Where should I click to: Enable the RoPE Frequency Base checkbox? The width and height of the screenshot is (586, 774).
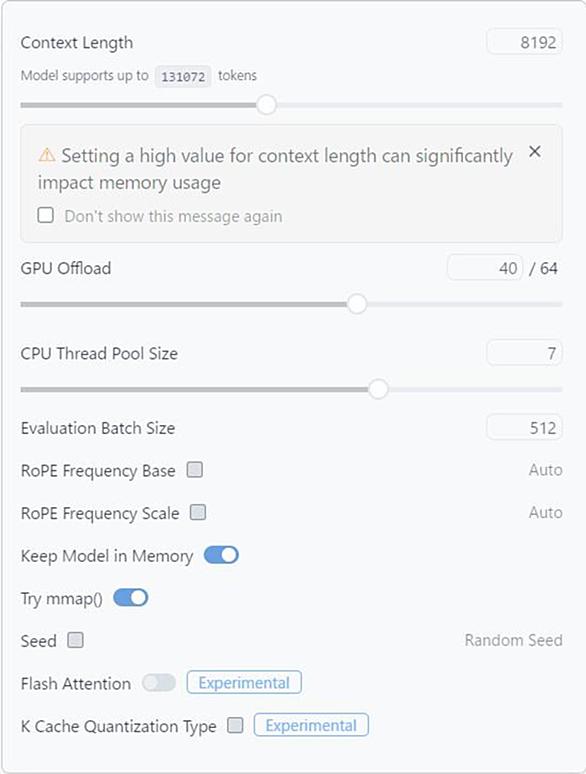click(195, 469)
